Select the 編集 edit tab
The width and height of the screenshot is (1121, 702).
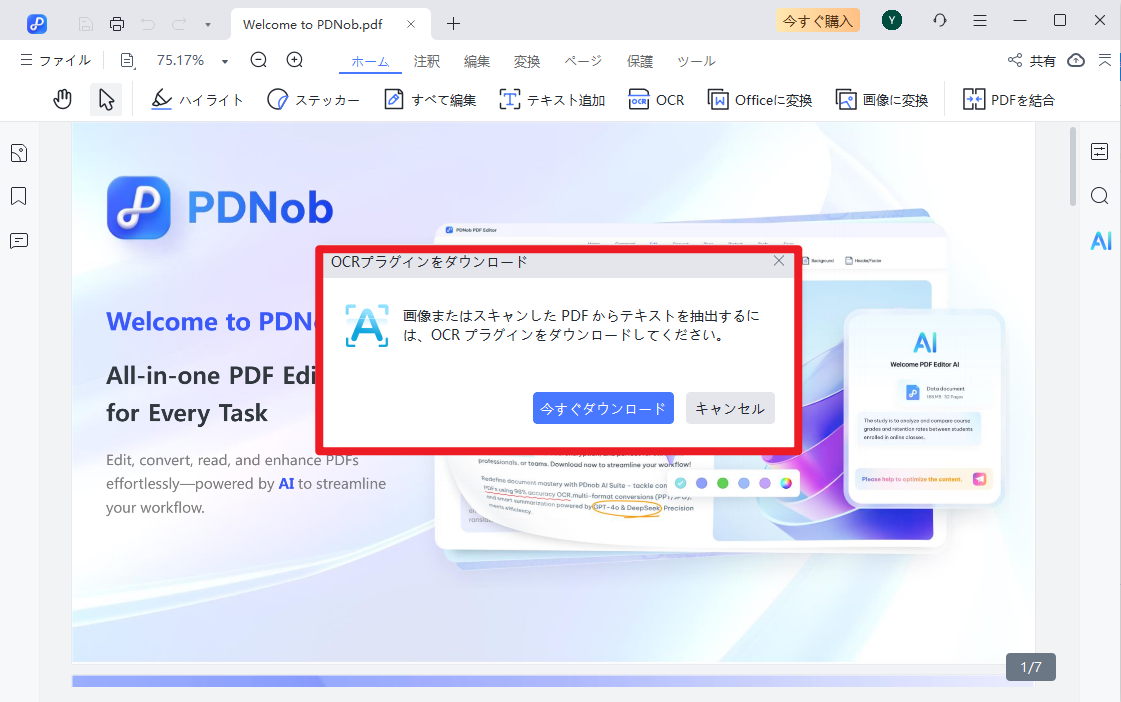[477, 61]
